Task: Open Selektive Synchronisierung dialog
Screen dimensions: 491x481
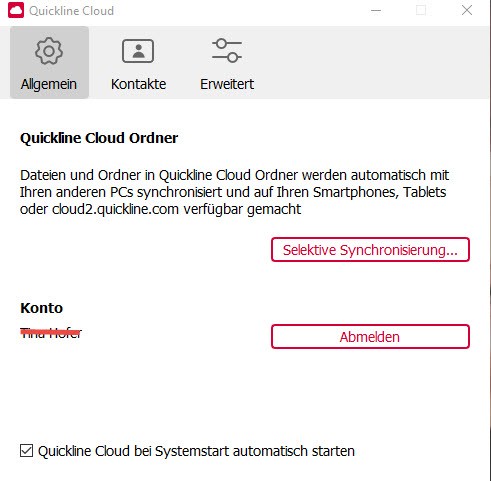Action: 370,250
